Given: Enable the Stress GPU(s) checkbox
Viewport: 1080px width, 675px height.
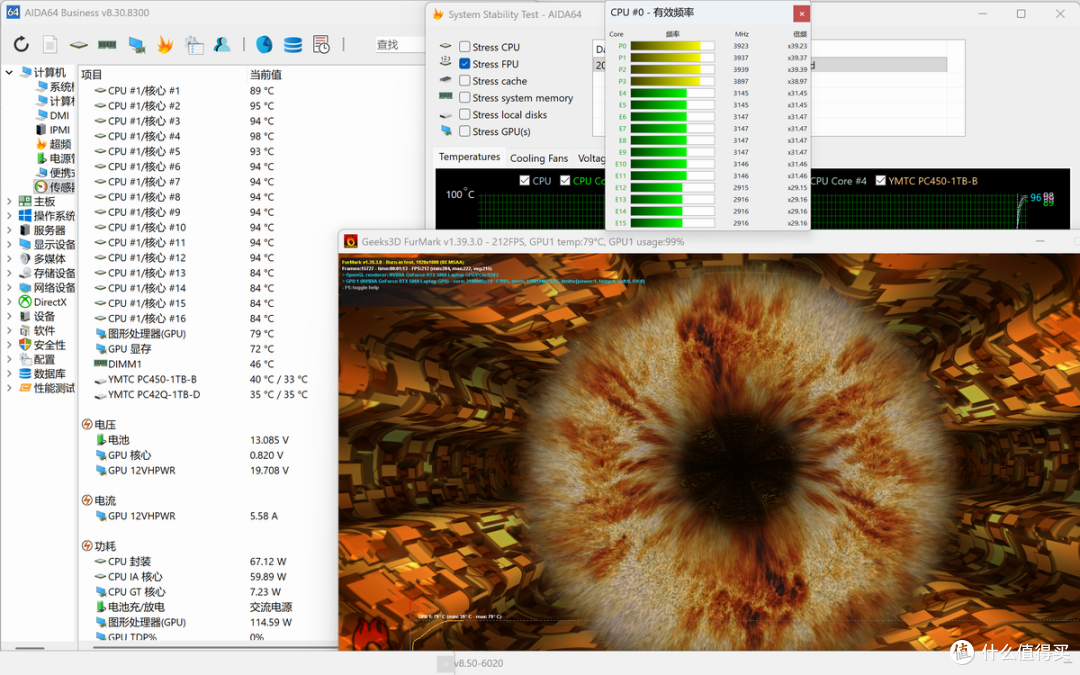Looking at the screenshot, I should click(x=465, y=132).
